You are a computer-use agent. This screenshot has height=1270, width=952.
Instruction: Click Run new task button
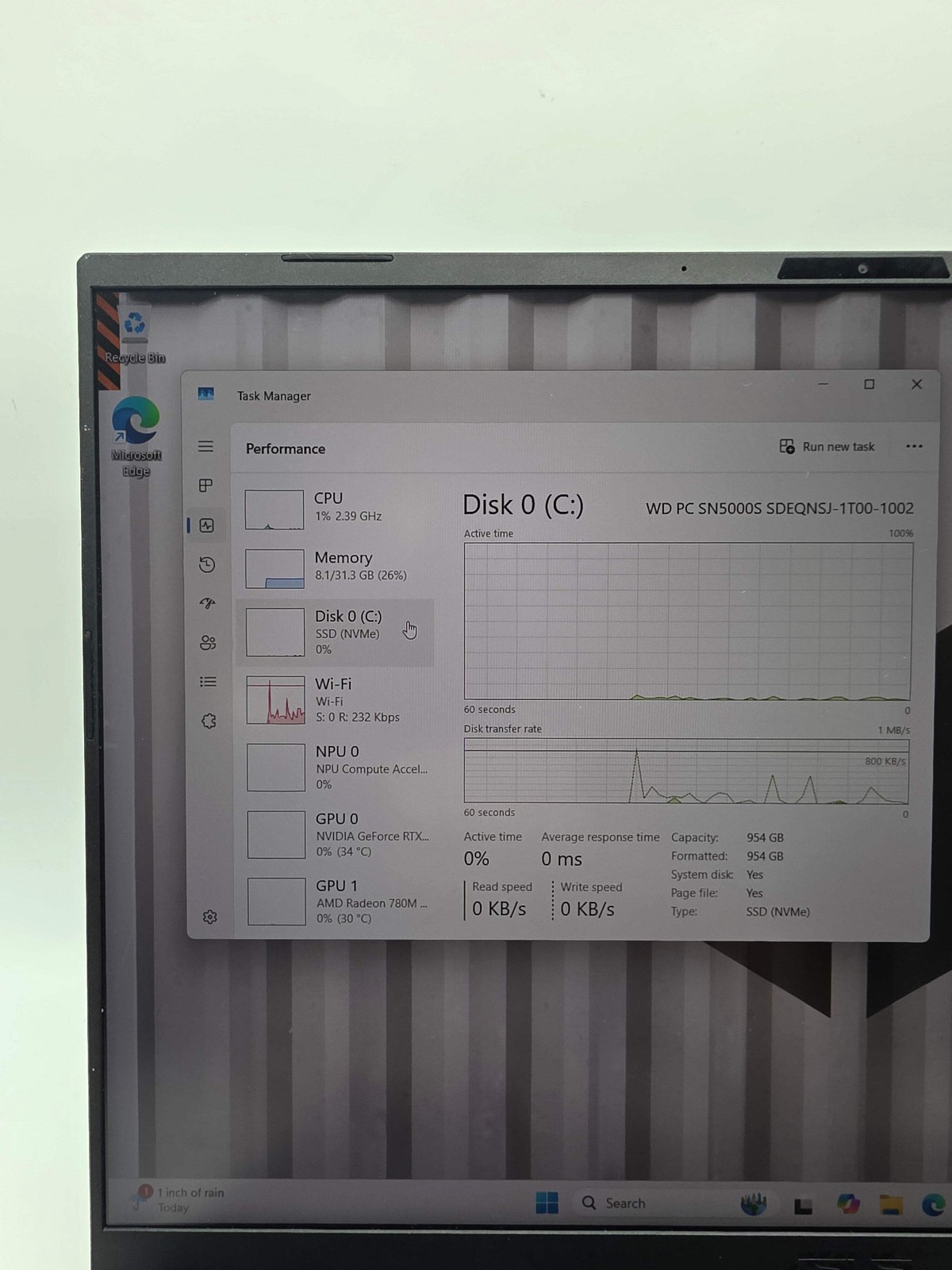pyautogui.click(x=827, y=446)
